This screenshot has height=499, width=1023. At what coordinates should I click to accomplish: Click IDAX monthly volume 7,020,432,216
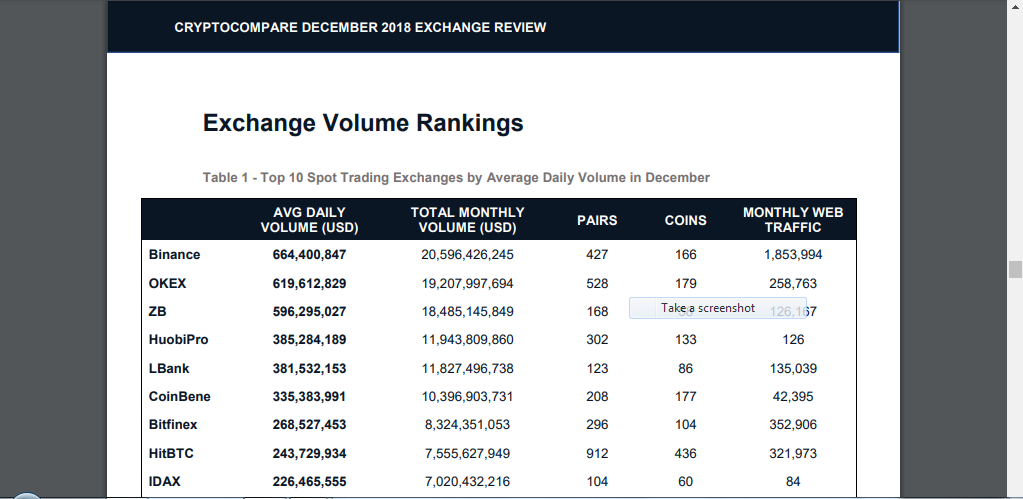467,481
